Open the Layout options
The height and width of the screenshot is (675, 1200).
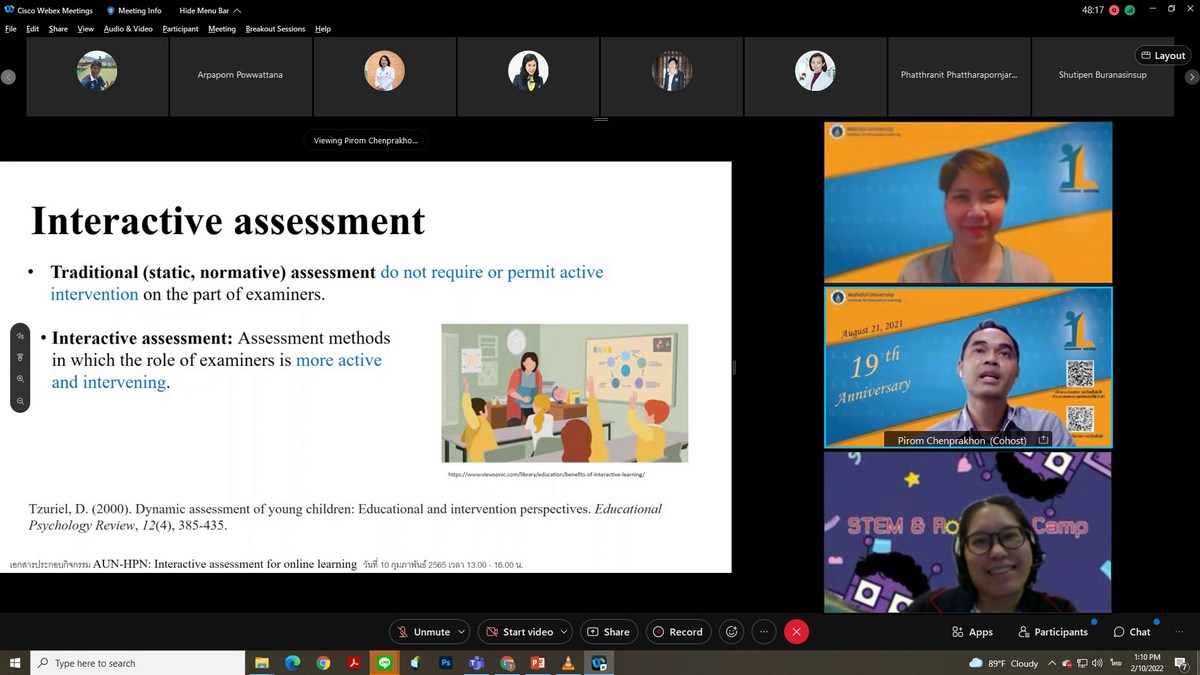click(1162, 56)
